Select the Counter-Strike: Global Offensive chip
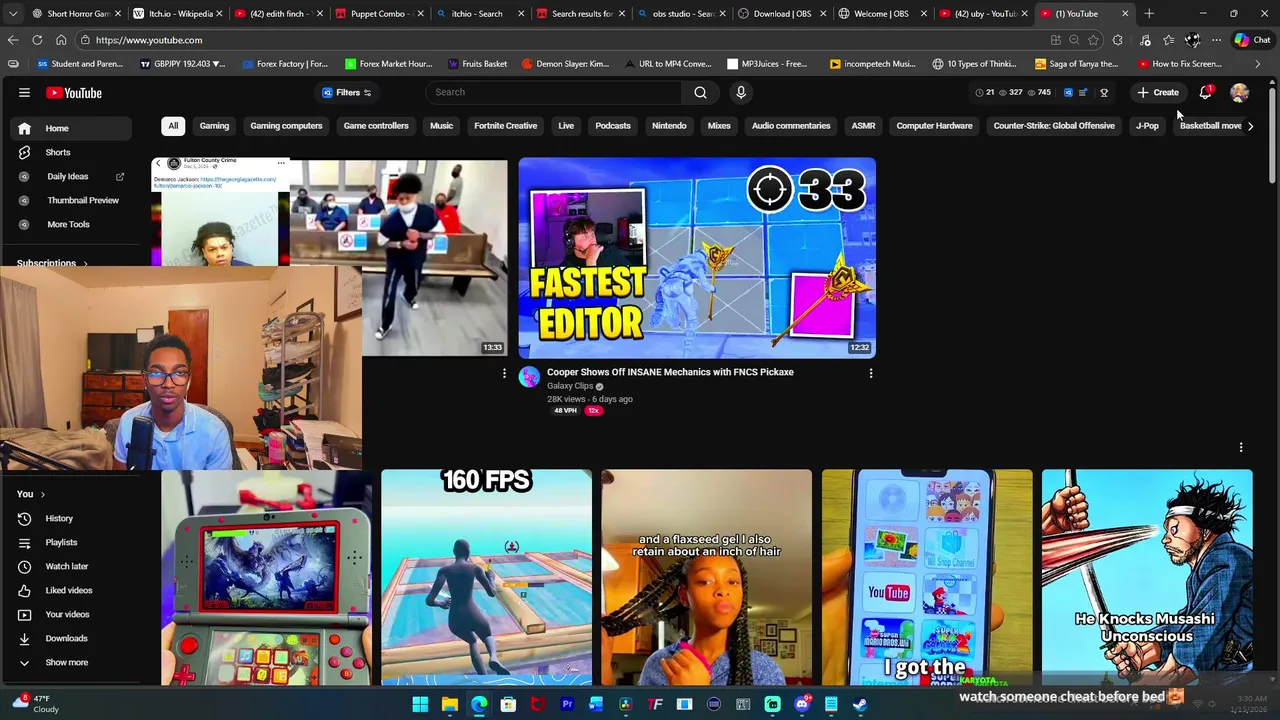The height and width of the screenshot is (720, 1280). click(x=1054, y=126)
